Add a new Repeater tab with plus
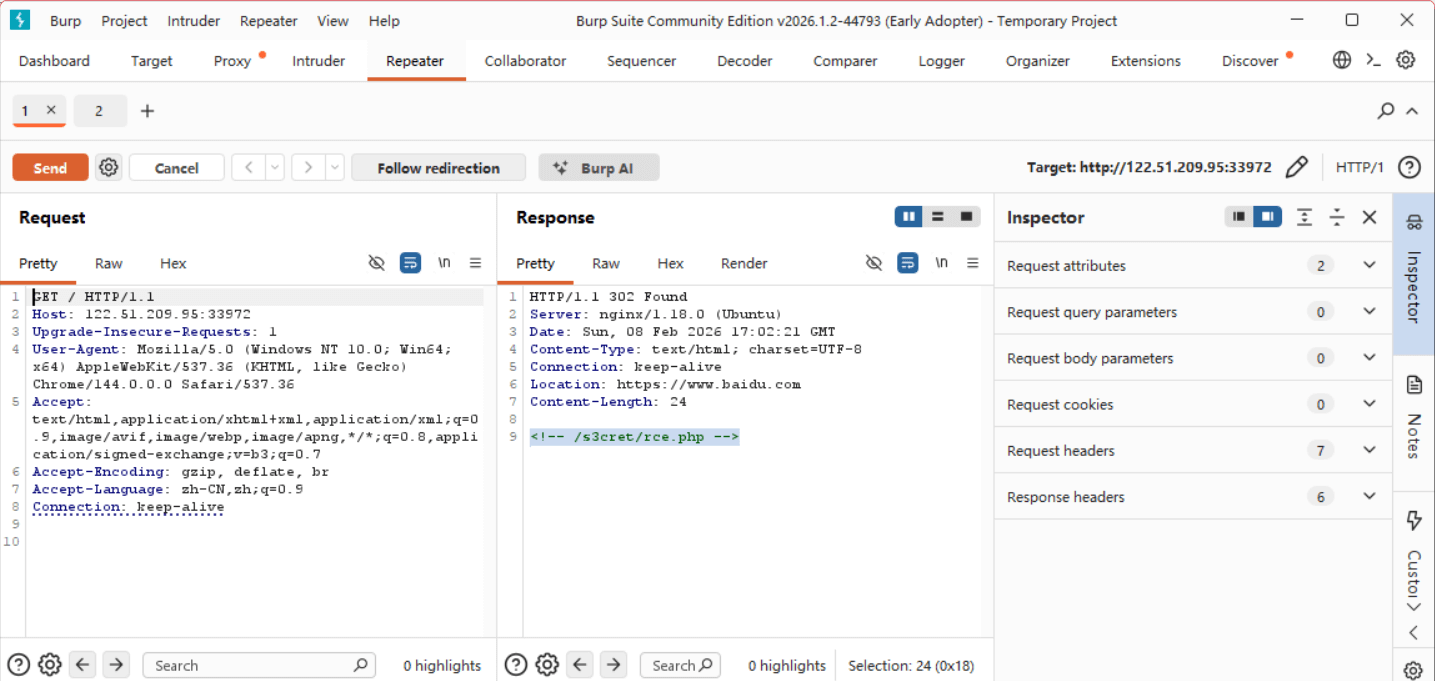1435x681 pixels. tap(147, 111)
